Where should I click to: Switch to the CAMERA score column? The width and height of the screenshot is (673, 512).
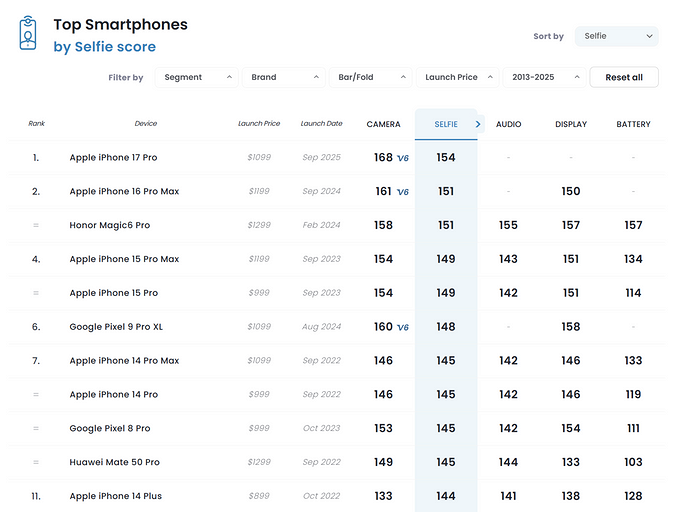[384, 125]
